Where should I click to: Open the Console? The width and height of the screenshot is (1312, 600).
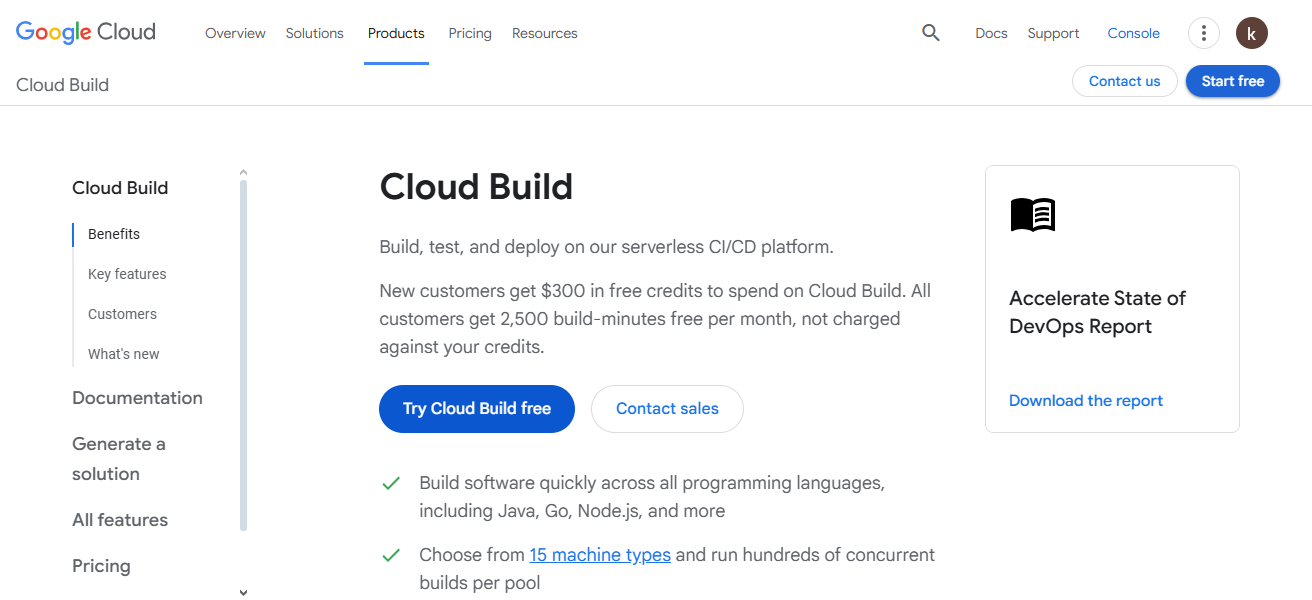point(1133,33)
